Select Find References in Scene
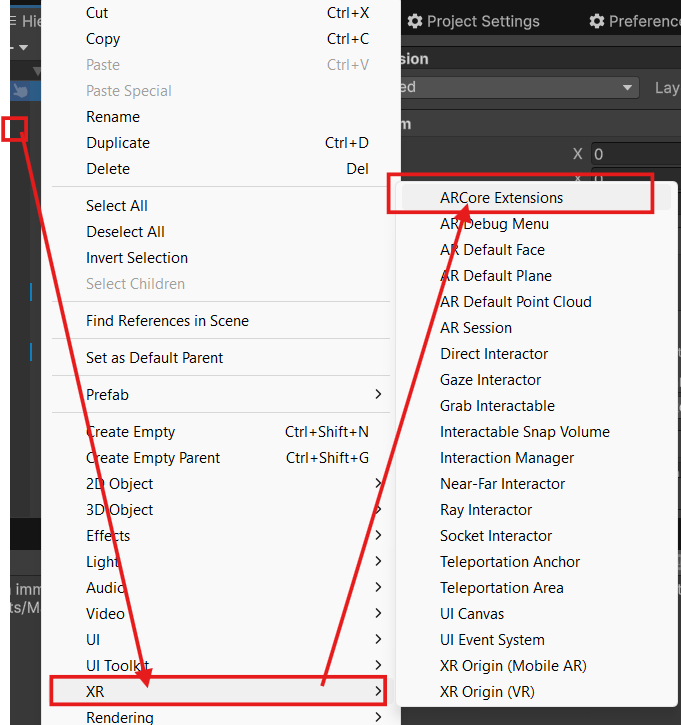 (x=167, y=321)
